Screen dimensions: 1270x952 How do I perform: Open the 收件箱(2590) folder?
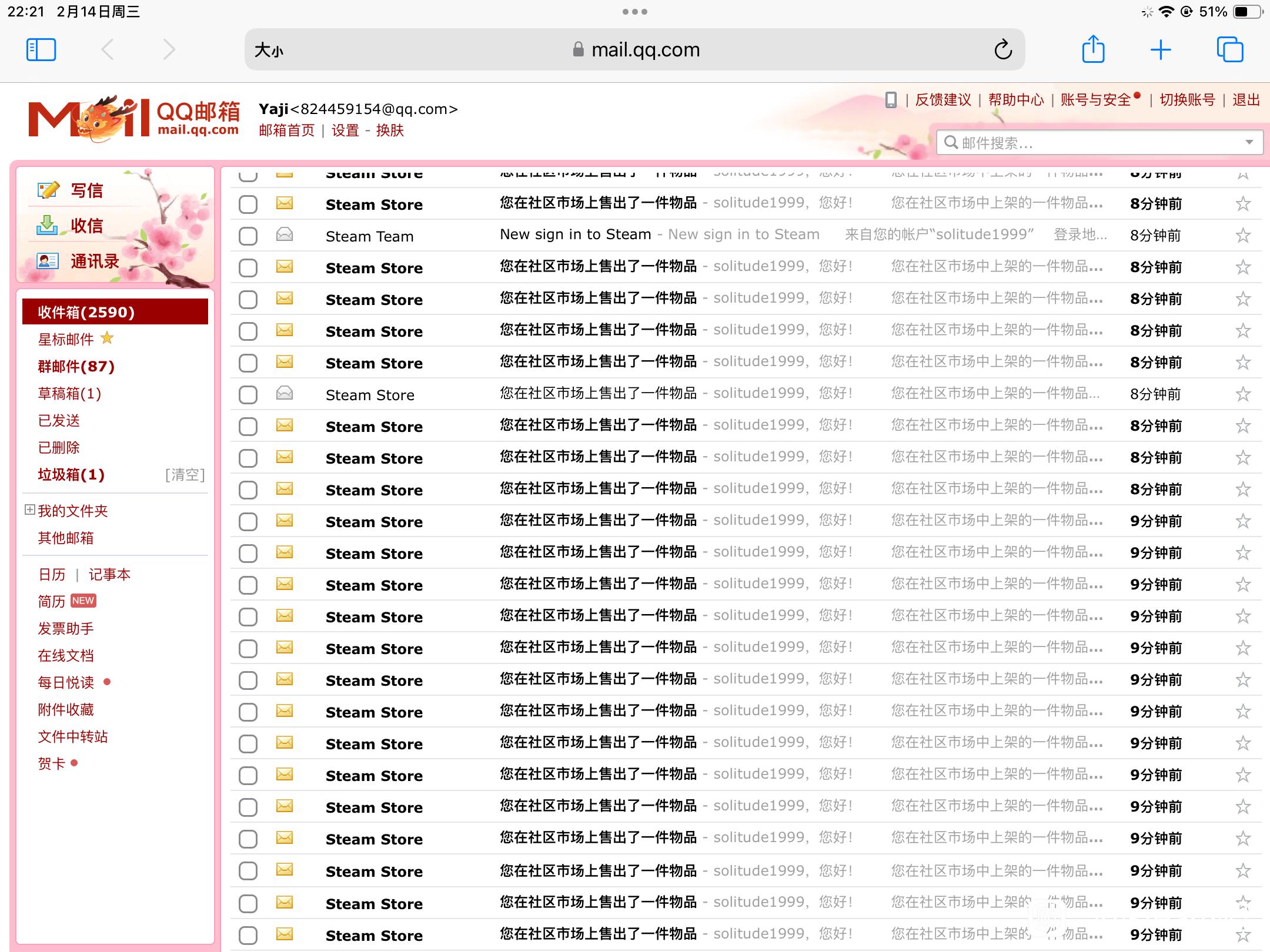pos(115,311)
